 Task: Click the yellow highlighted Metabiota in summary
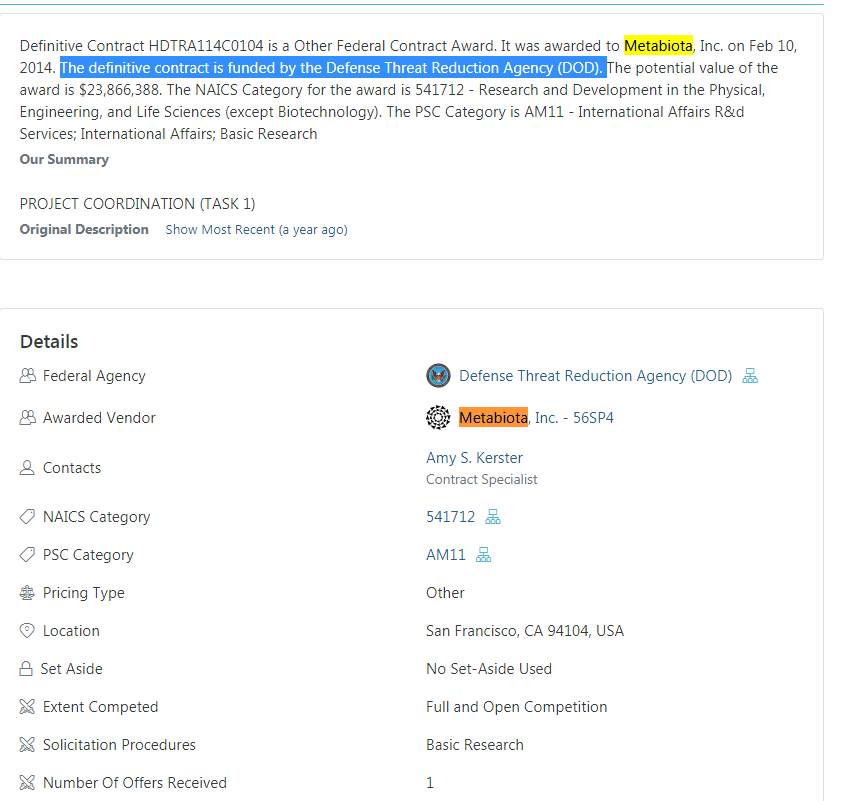coord(658,46)
